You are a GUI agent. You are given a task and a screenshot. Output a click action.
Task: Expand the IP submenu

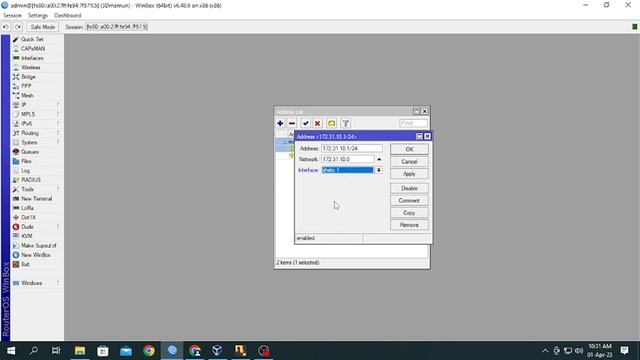24,105
